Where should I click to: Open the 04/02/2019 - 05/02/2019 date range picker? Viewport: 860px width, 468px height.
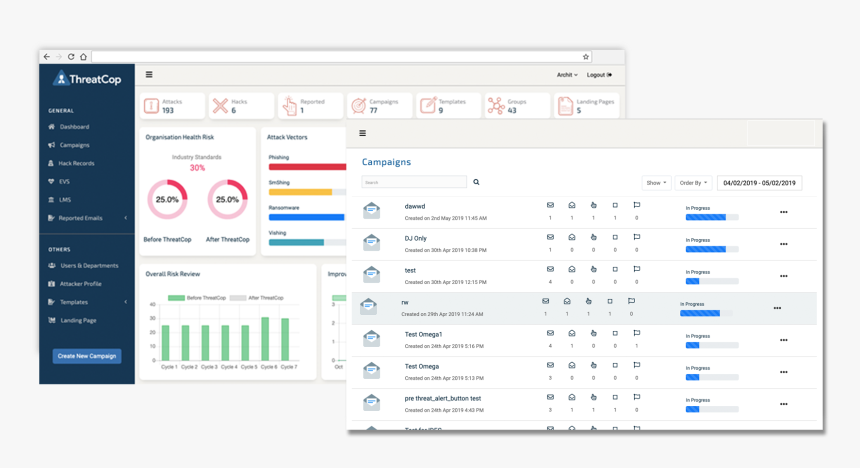(759, 183)
